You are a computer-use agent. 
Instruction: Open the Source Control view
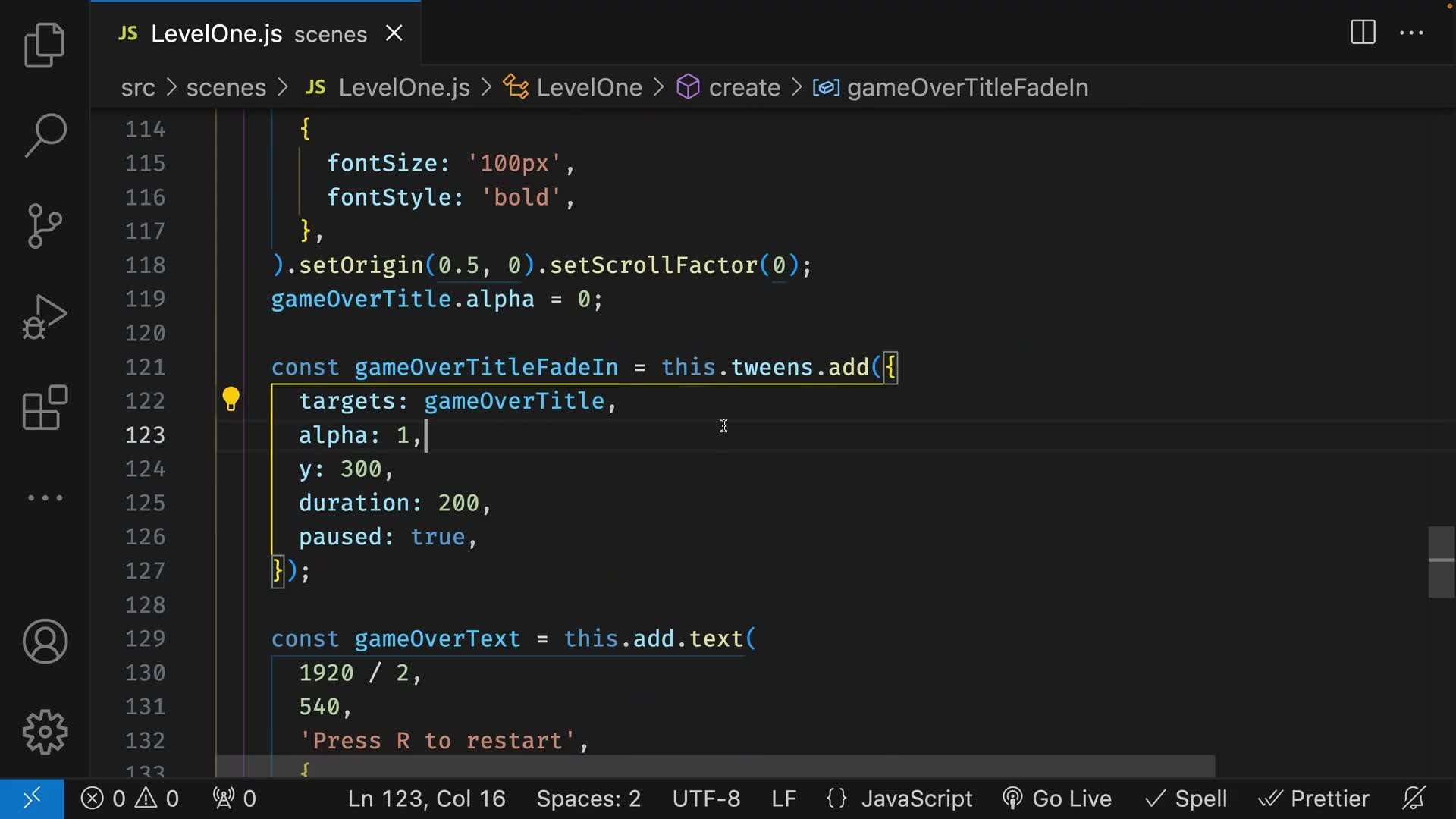click(45, 226)
